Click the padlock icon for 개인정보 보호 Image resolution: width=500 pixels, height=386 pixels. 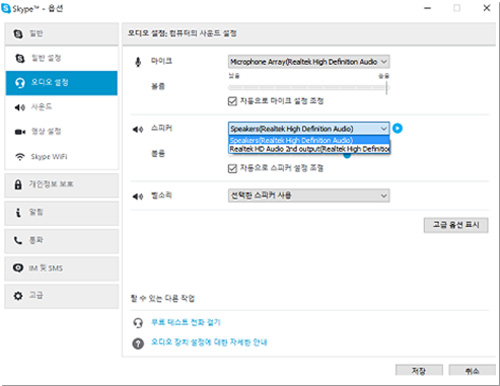[18, 184]
